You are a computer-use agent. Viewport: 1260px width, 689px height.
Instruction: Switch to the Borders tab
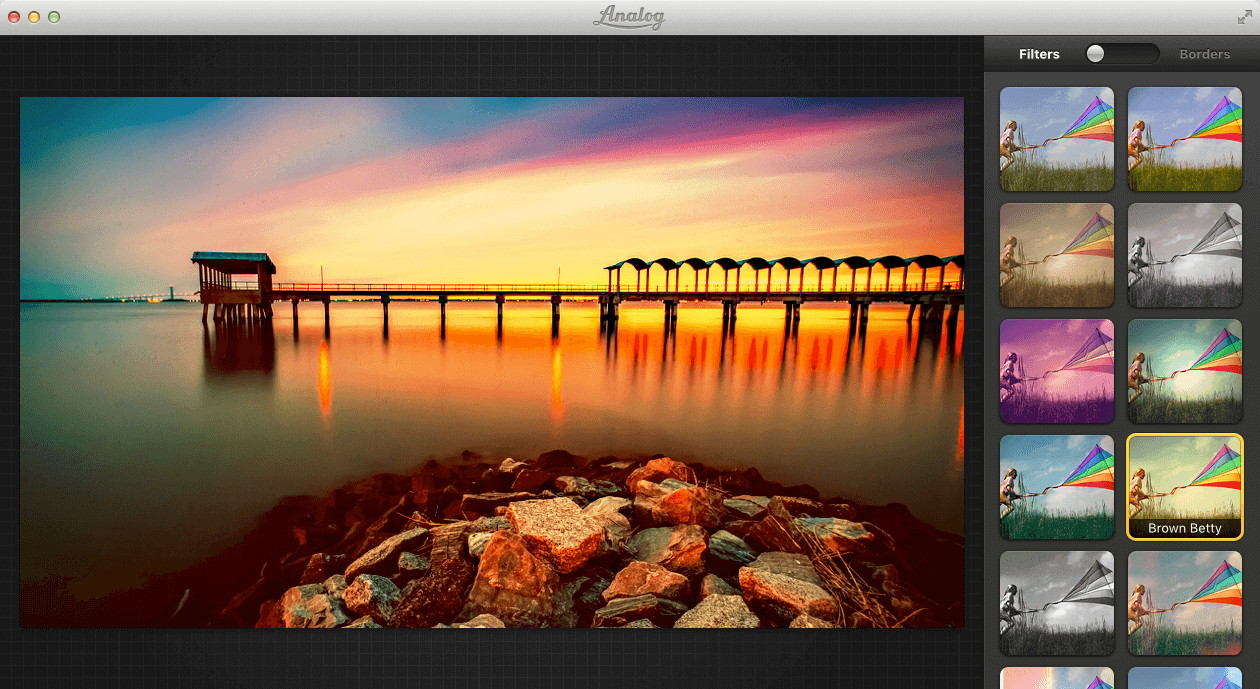(x=1204, y=54)
